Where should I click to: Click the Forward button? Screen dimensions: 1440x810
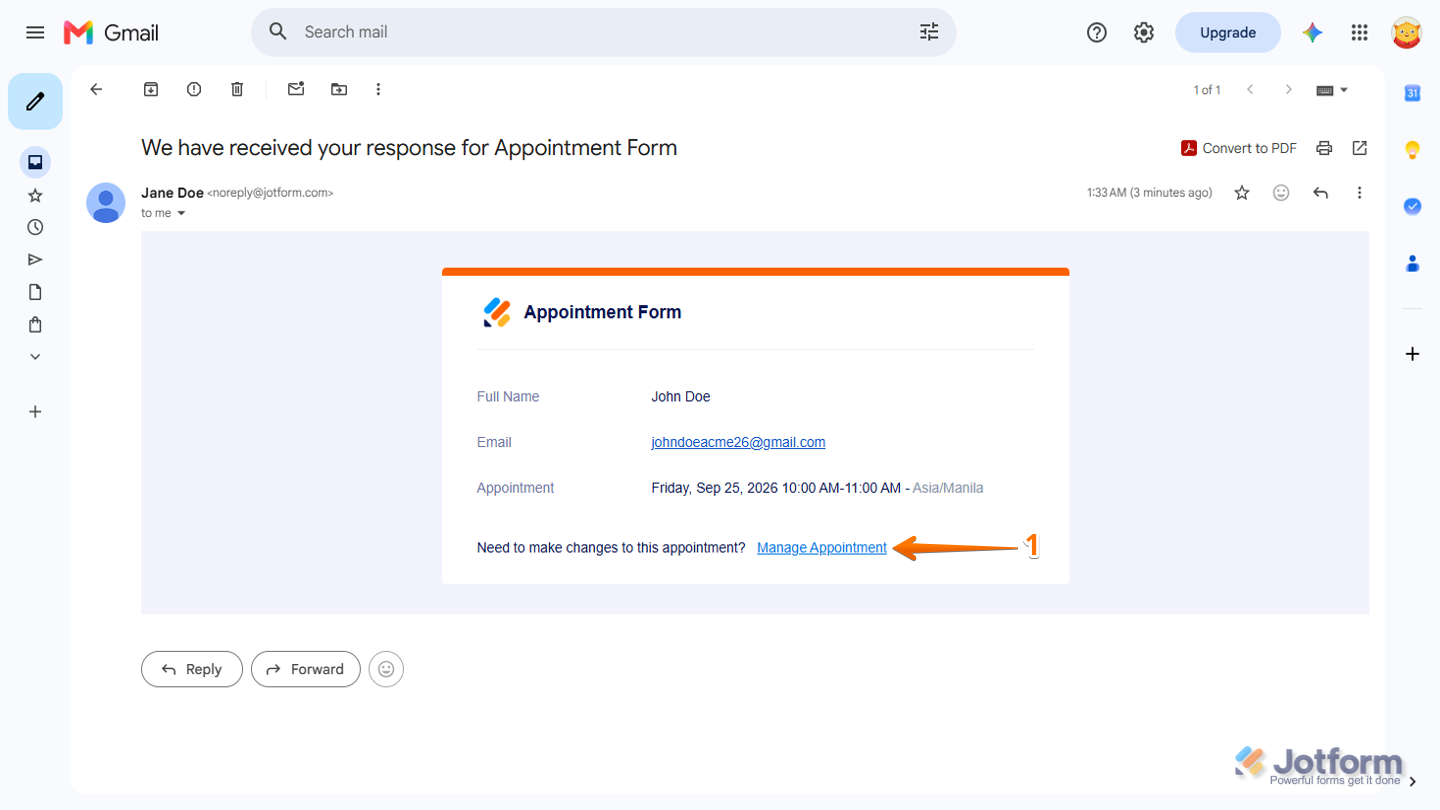click(x=306, y=669)
